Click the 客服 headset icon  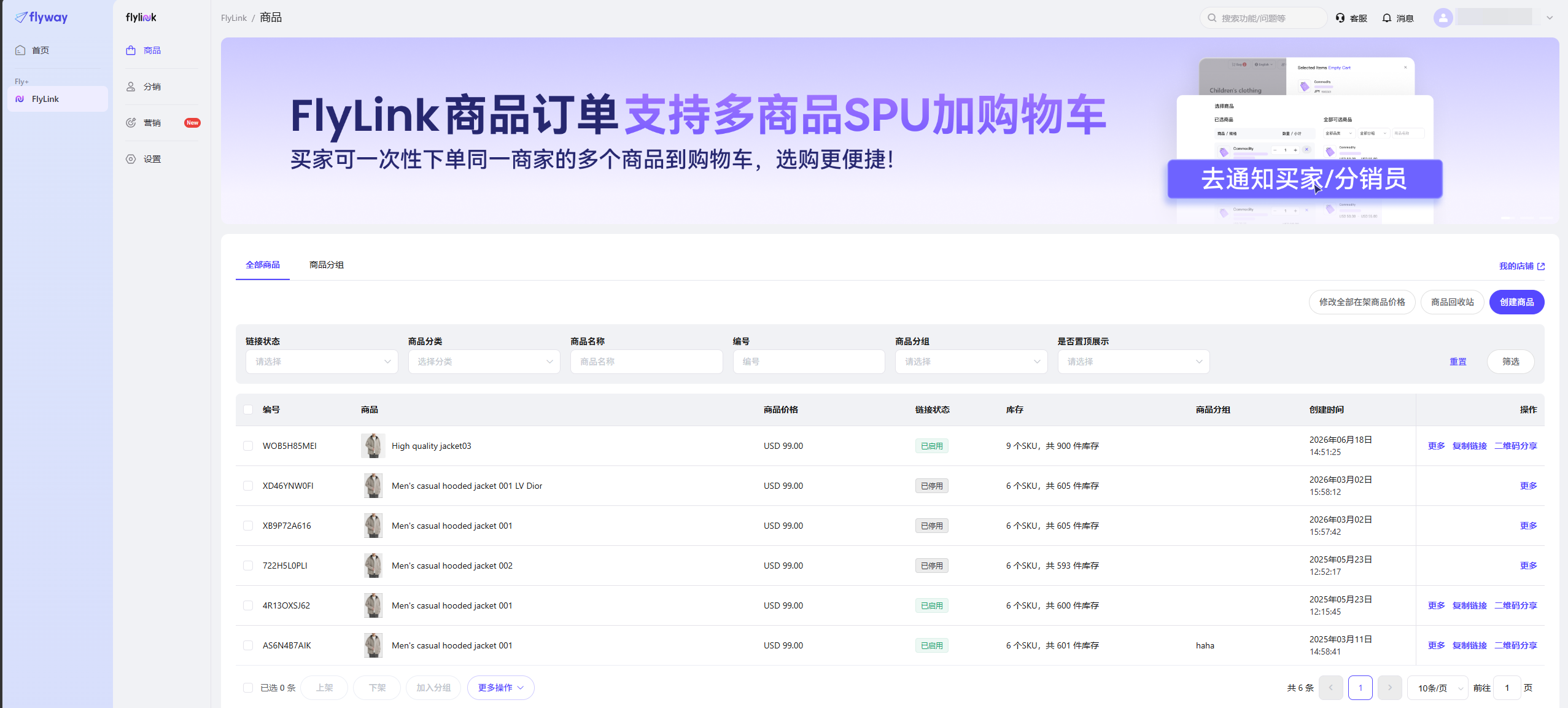pyautogui.click(x=1340, y=18)
